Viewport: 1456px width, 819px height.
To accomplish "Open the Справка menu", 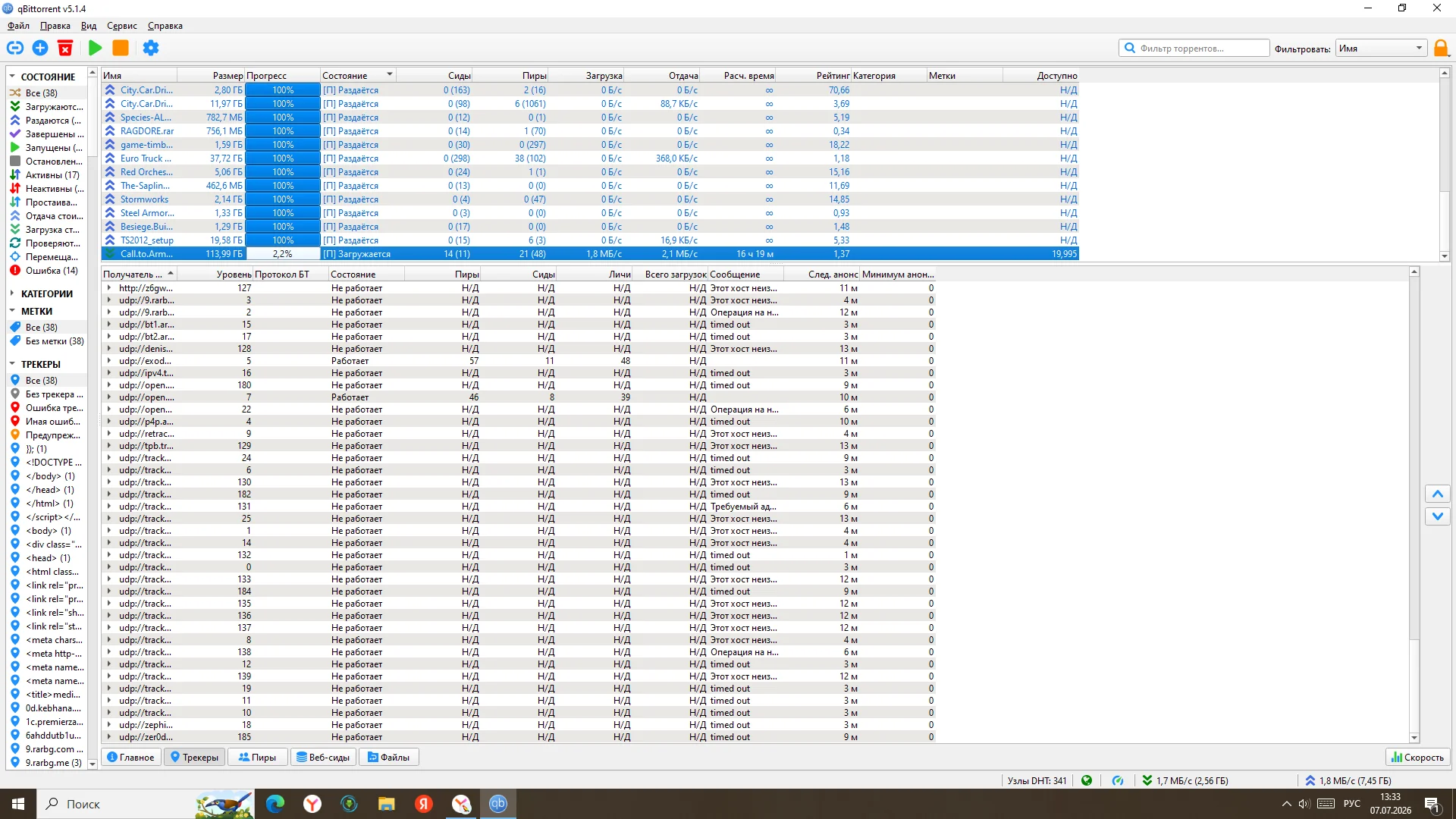I will (165, 26).
